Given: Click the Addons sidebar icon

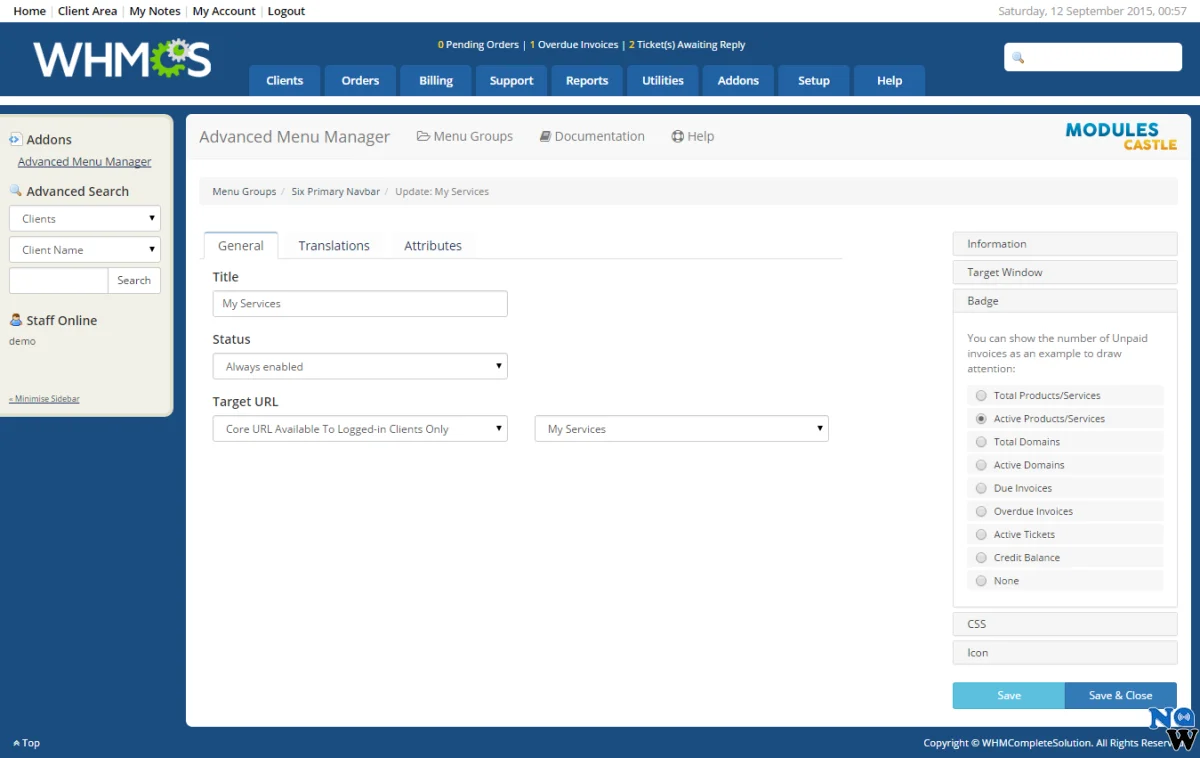Looking at the screenshot, I should click(x=15, y=139).
